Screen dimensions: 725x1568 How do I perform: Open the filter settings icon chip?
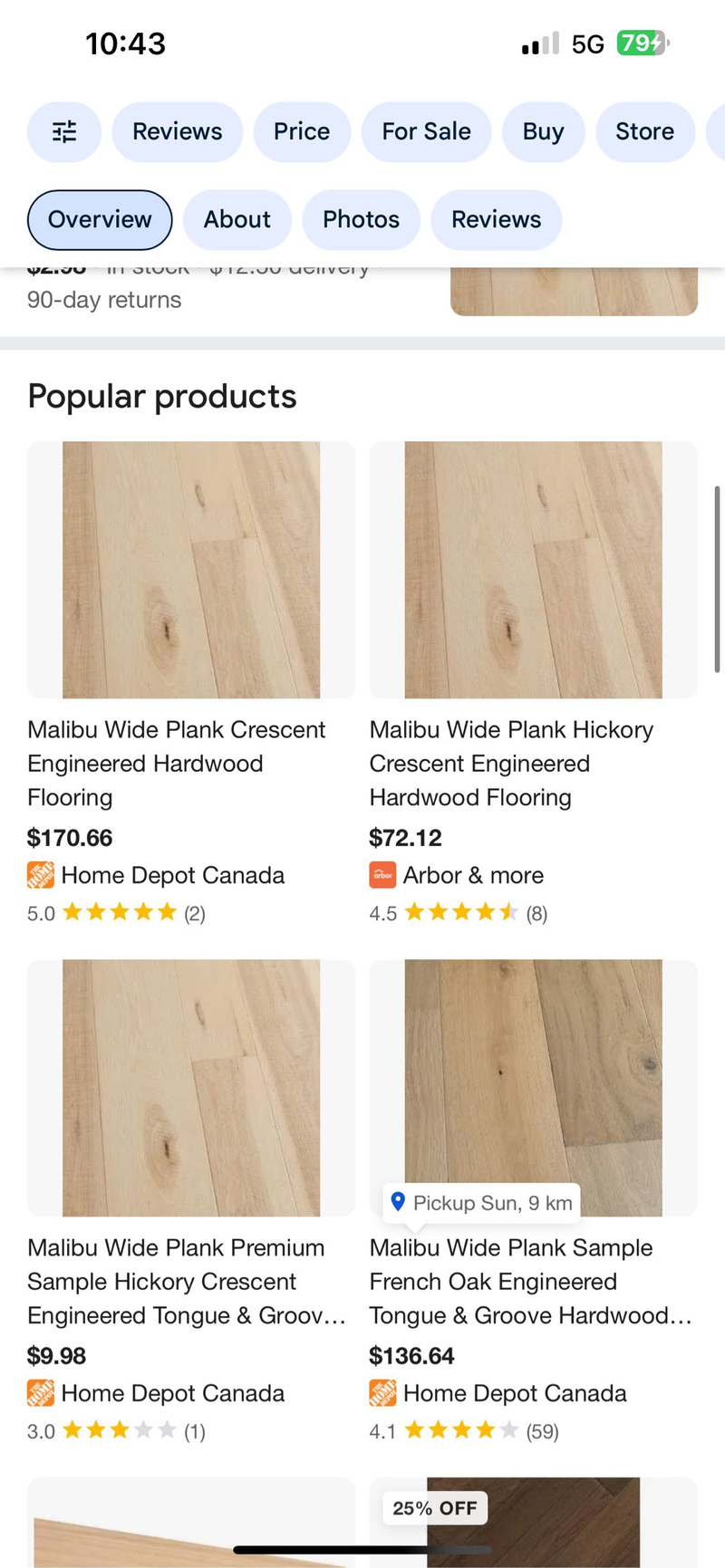[x=64, y=132]
